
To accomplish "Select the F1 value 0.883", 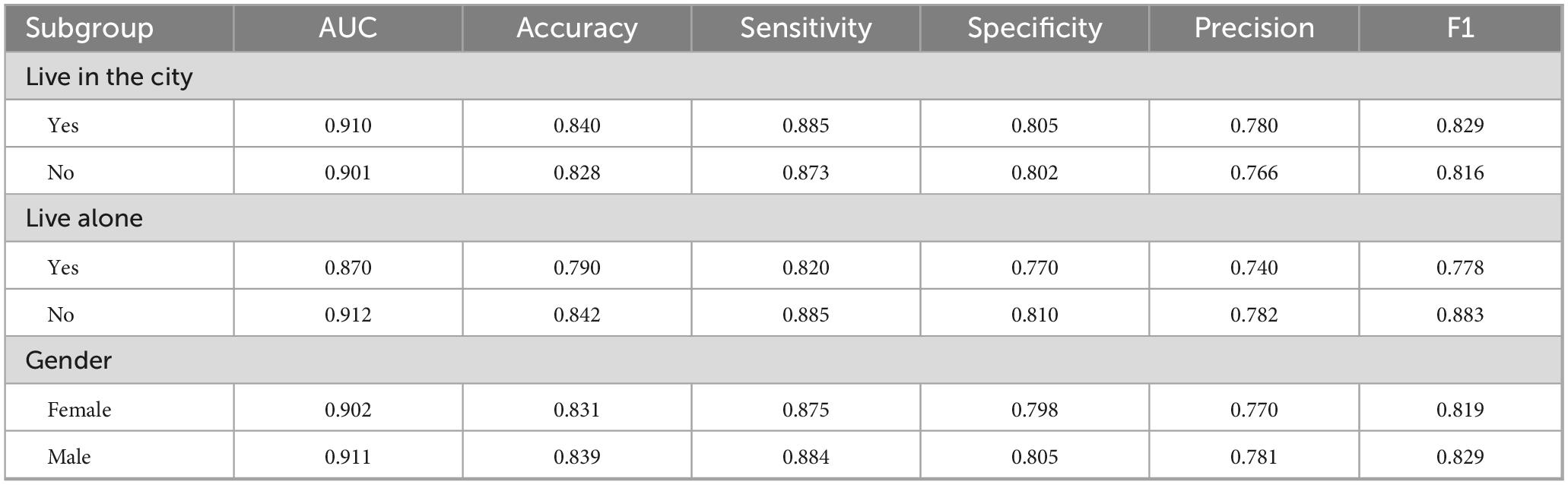I will 1459,315.
